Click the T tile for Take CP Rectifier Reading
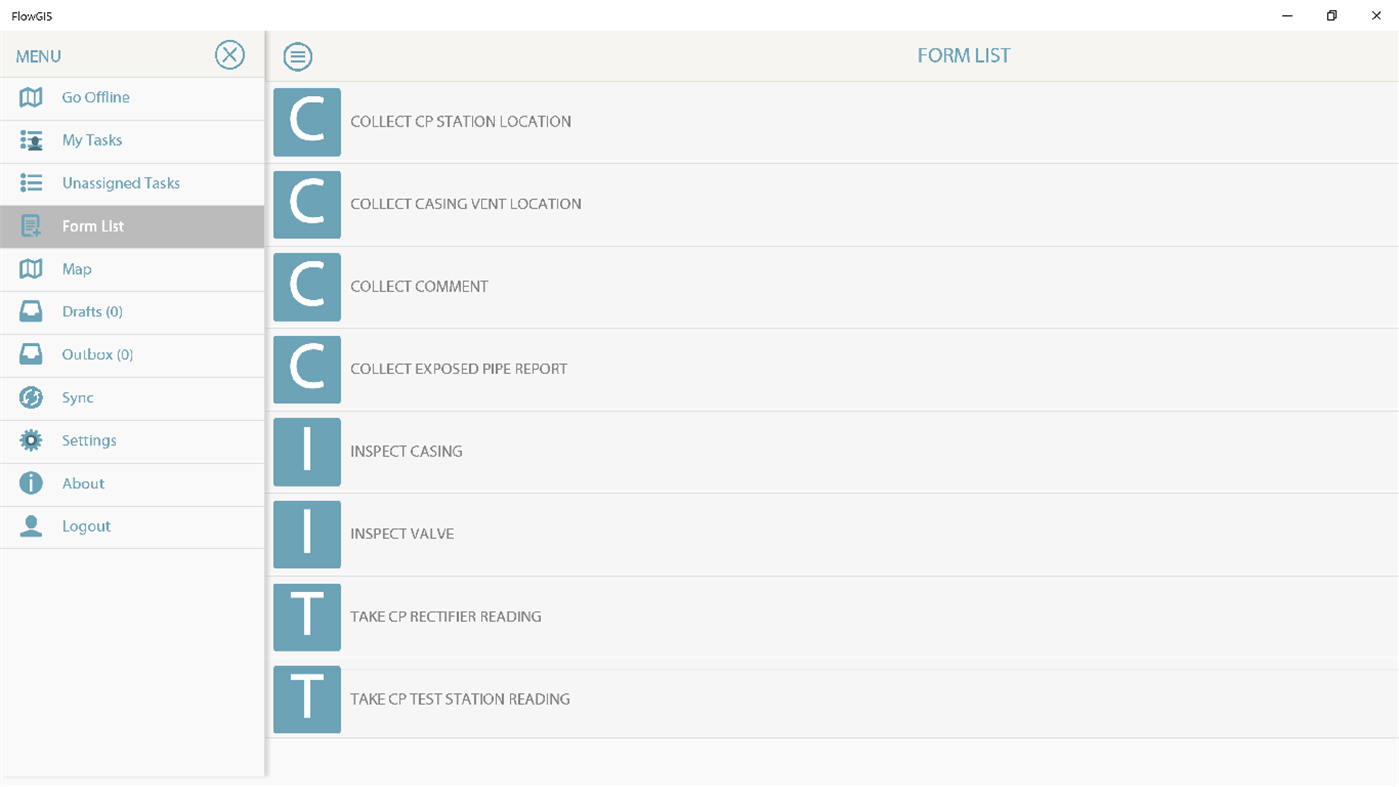1399x787 pixels. pos(307,617)
